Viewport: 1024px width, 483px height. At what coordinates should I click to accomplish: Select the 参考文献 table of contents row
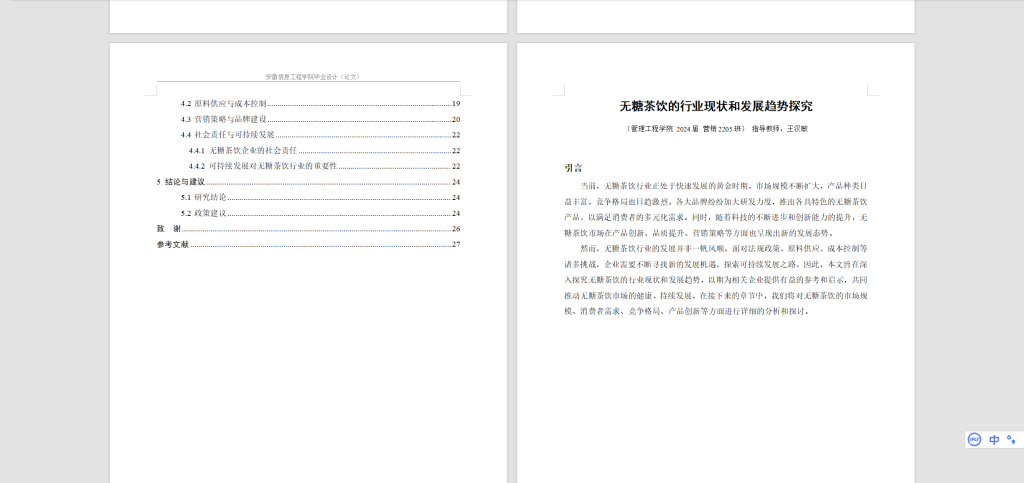click(x=309, y=245)
